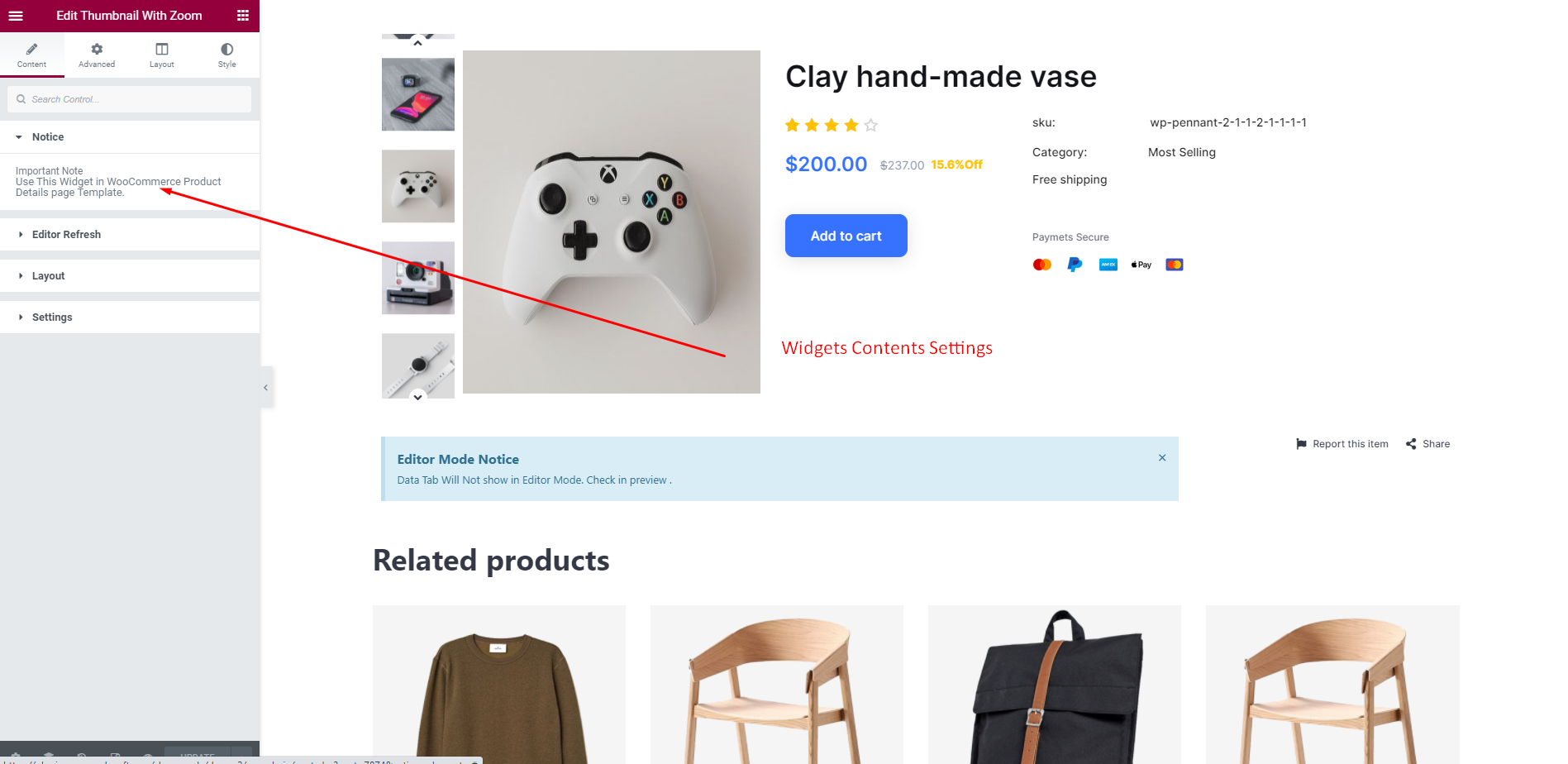The width and height of the screenshot is (1568, 764).
Task: Collapse the editor panel with side arrow
Action: (266, 387)
